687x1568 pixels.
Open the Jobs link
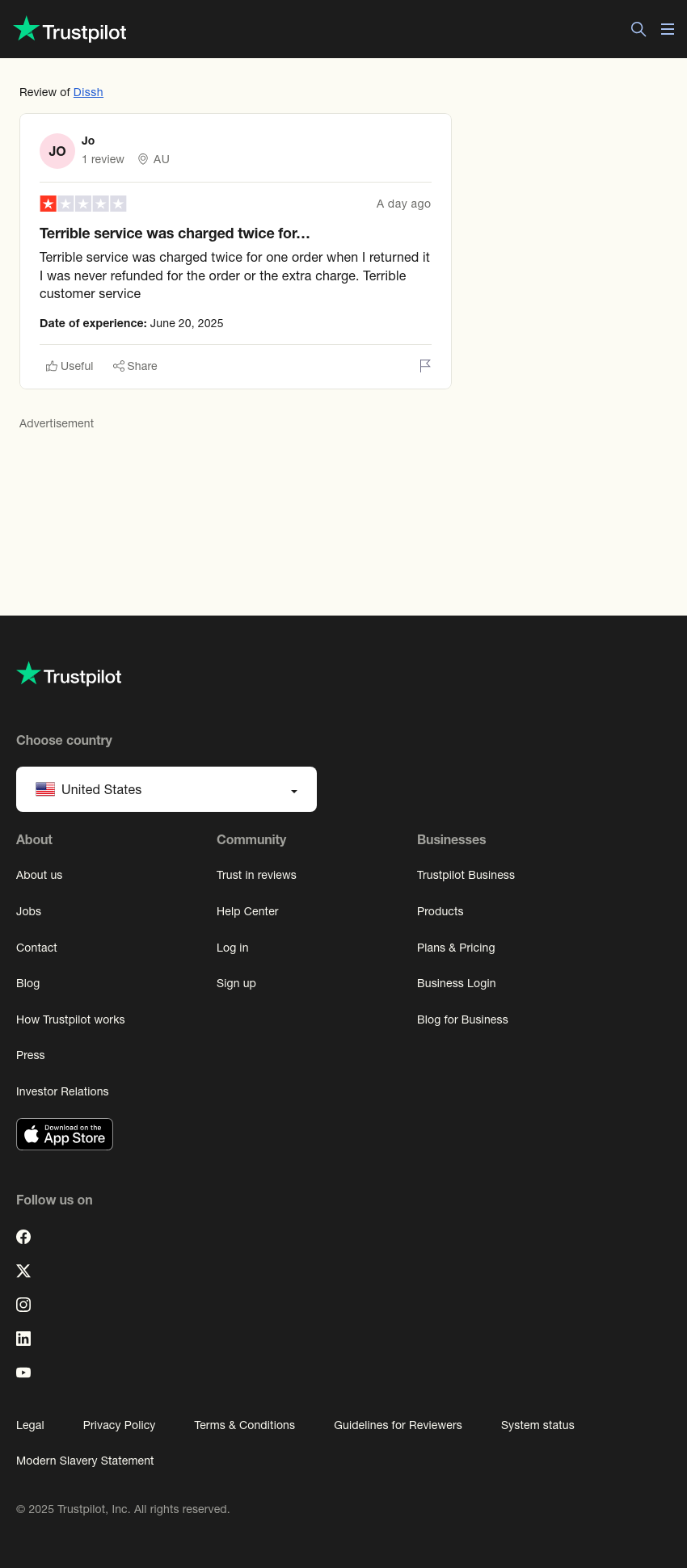(x=28, y=911)
